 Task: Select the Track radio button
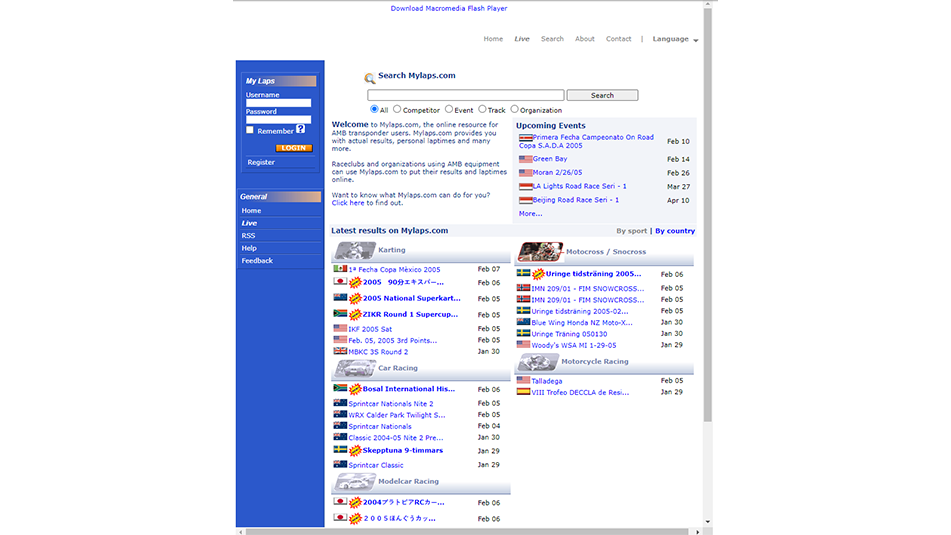(482, 109)
